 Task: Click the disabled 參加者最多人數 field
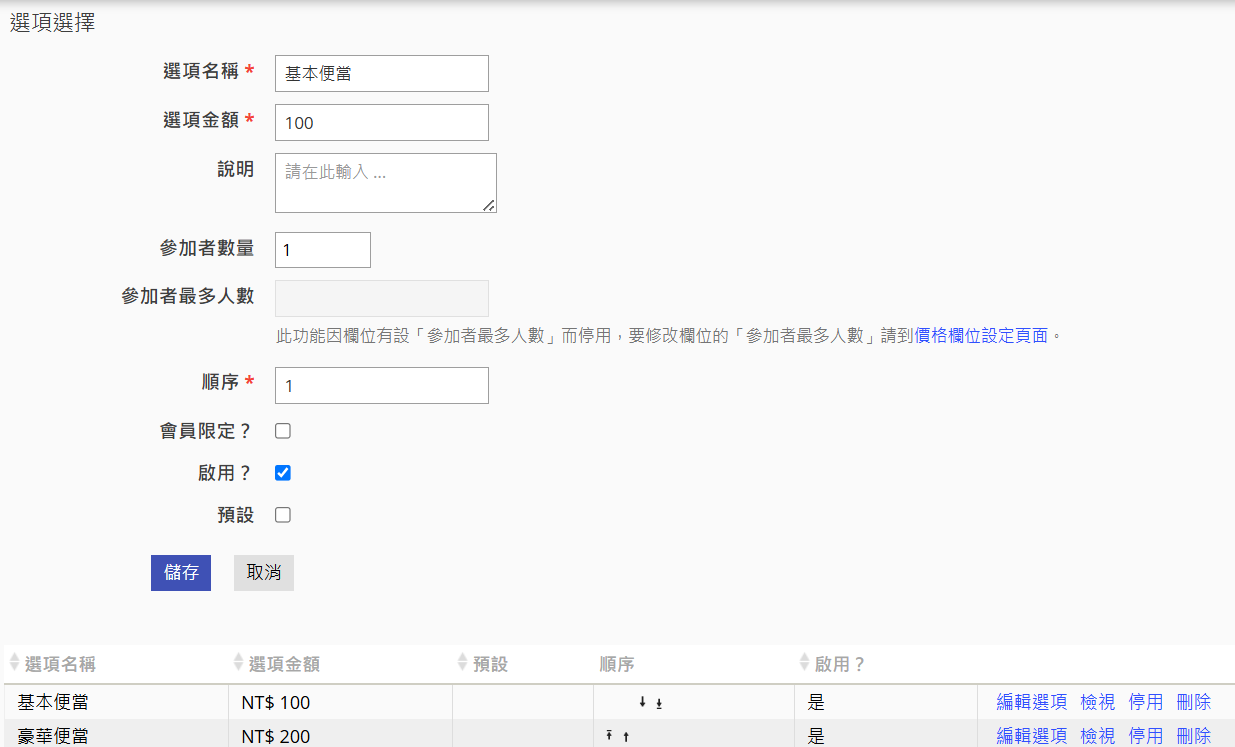(x=382, y=298)
